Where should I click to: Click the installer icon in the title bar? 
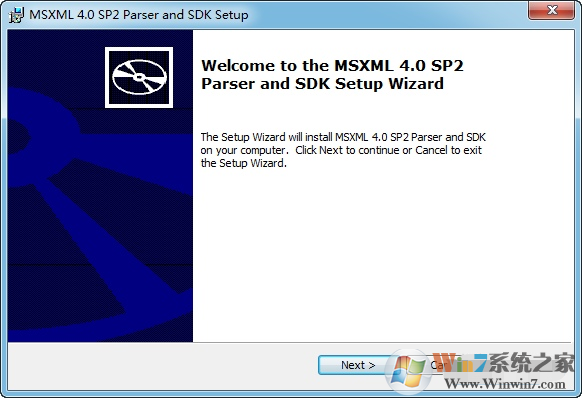[x=16, y=15]
